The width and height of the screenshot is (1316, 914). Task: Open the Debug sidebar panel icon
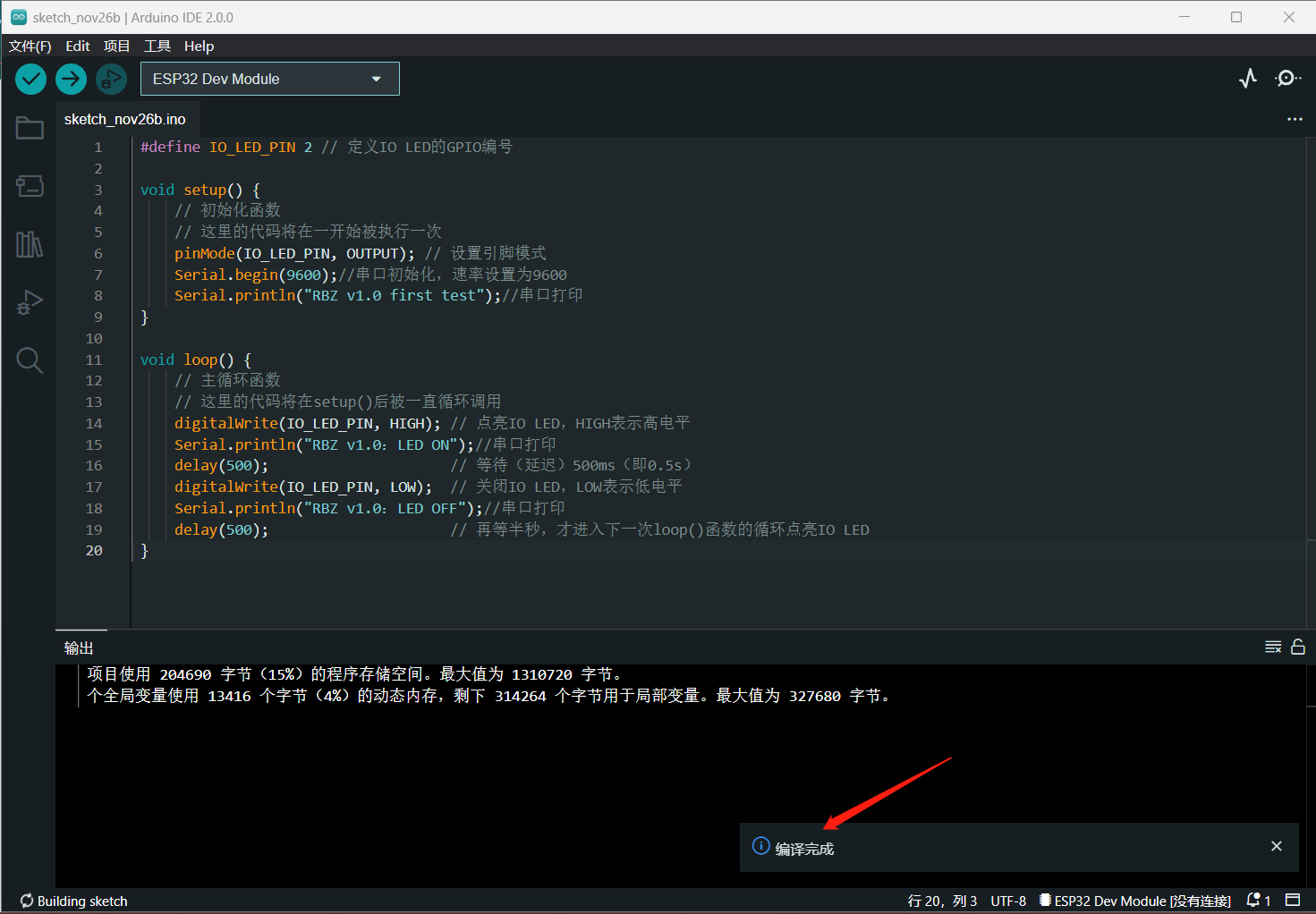[x=30, y=302]
